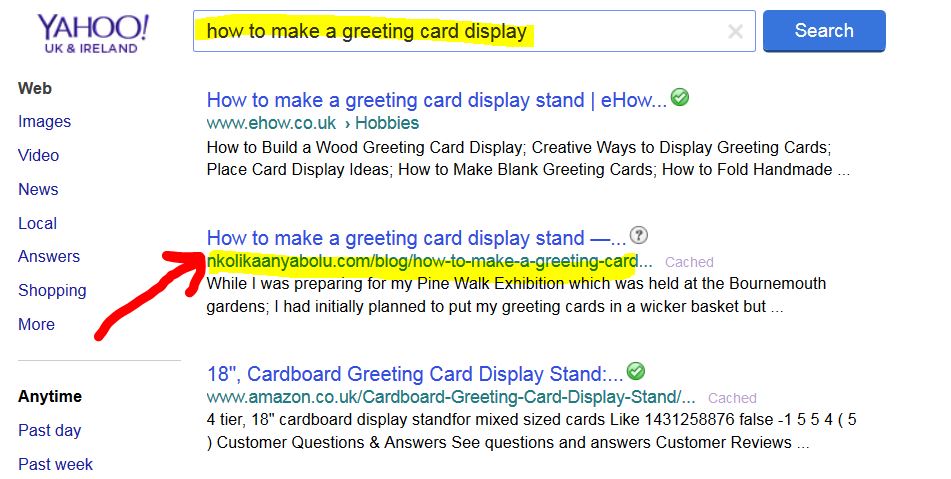
Task: Open Shopping search category
Action: (x=52, y=291)
